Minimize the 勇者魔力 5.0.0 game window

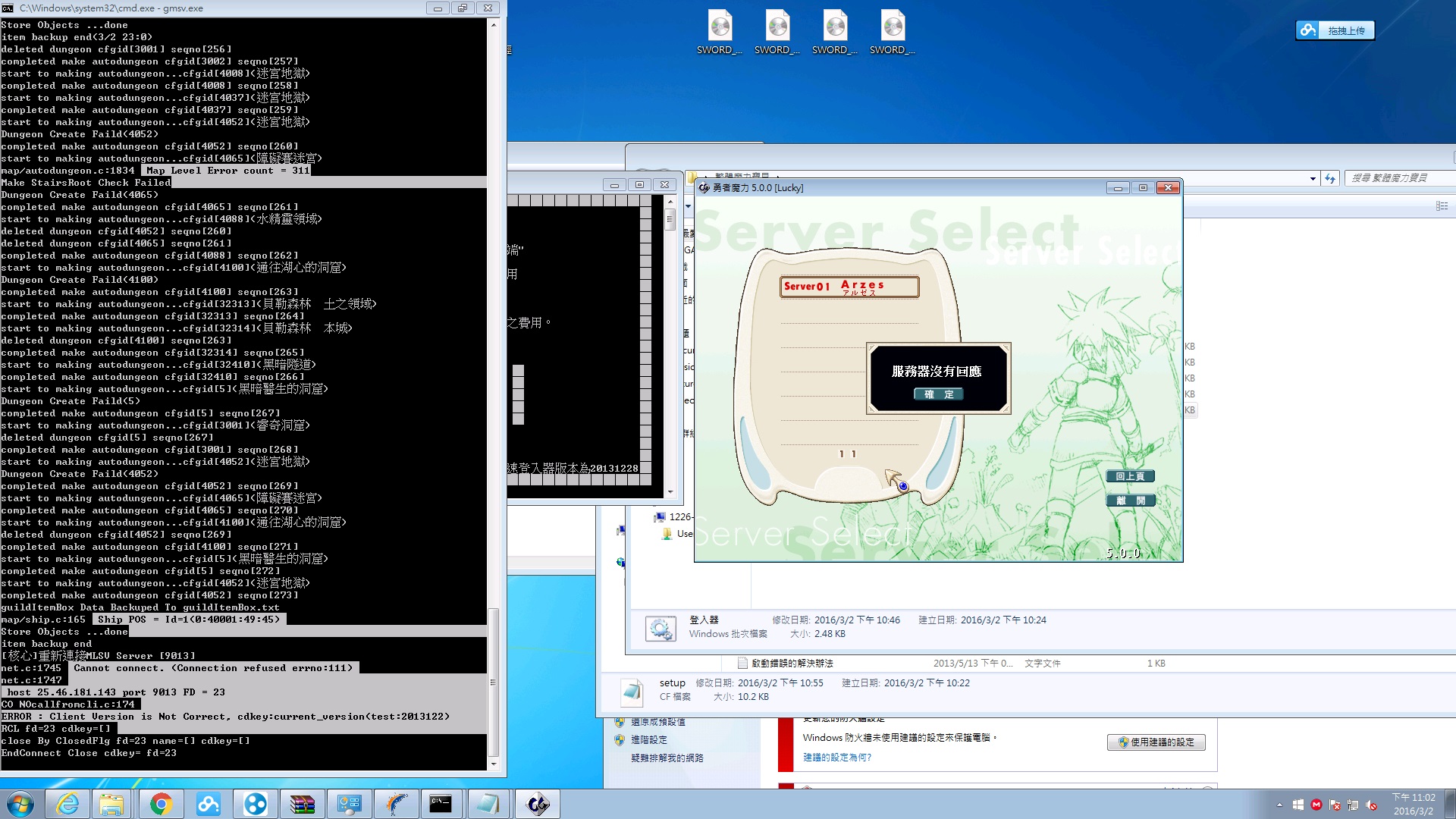click(1118, 188)
